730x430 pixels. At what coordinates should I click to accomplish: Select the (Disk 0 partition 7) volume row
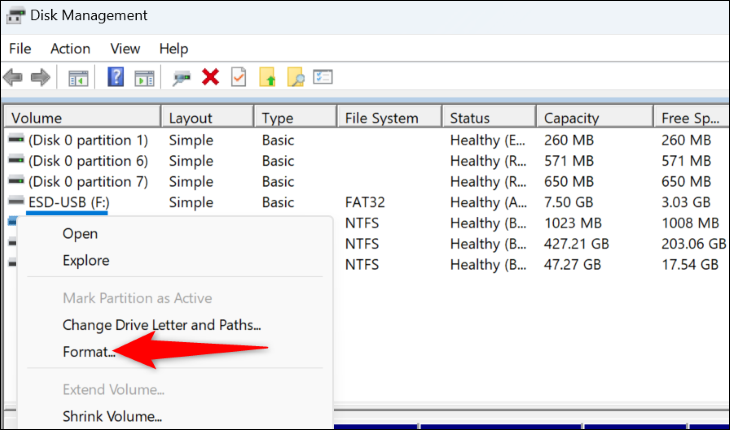tap(88, 181)
